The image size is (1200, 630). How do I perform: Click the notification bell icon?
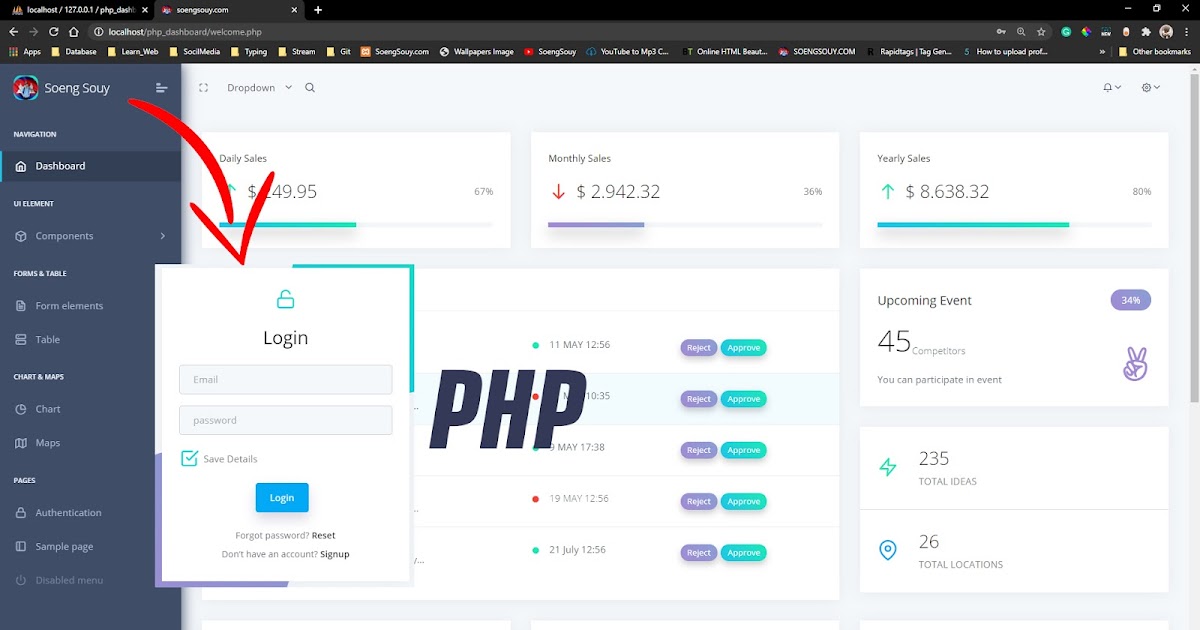(1106, 87)
